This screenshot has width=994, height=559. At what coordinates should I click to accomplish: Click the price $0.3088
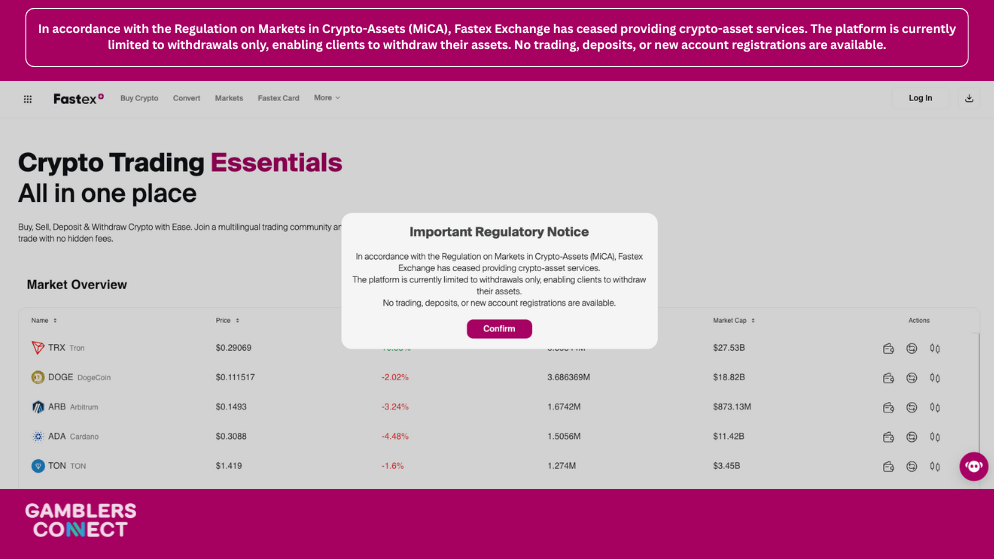[x=231, y=436]
